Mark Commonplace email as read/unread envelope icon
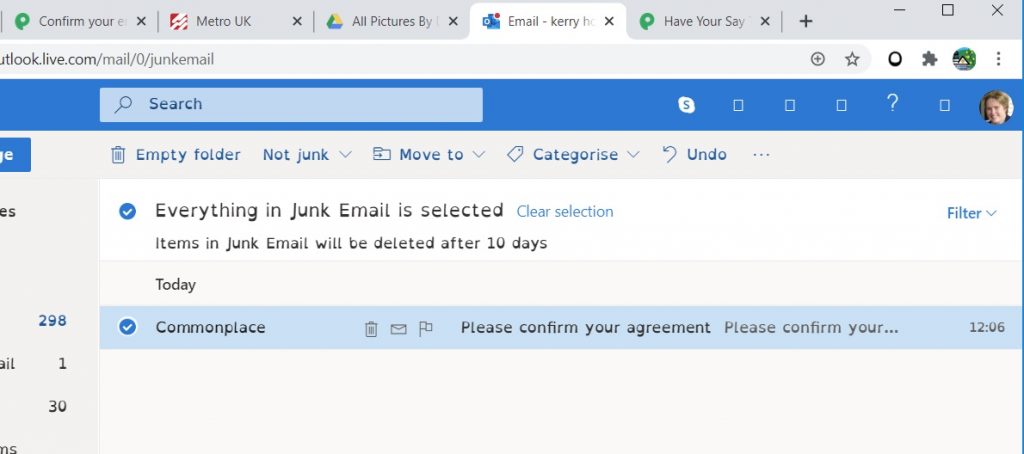The width and height of the screenshot is (1024, 454). coord(398,329)
